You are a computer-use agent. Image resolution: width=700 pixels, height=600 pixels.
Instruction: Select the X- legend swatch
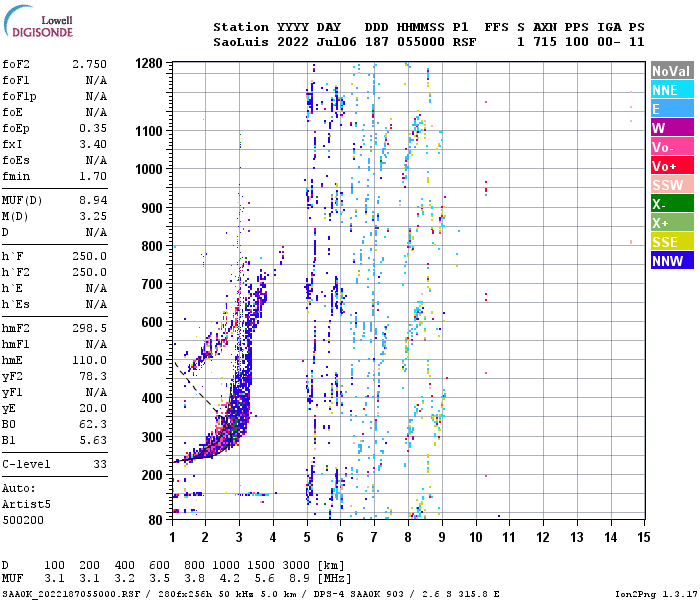click(x=672, y=204)
